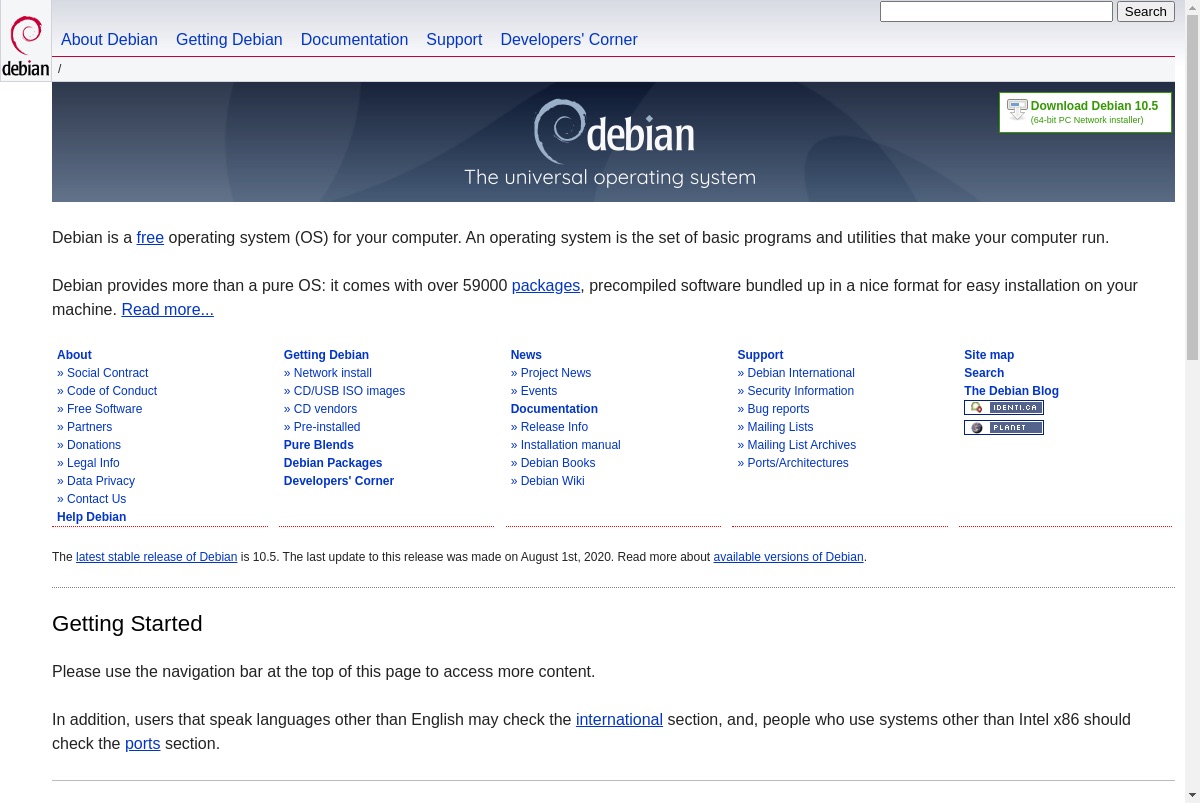1200x803 pixels.
Task: Open the Site map link
Action: click(989, 355)
